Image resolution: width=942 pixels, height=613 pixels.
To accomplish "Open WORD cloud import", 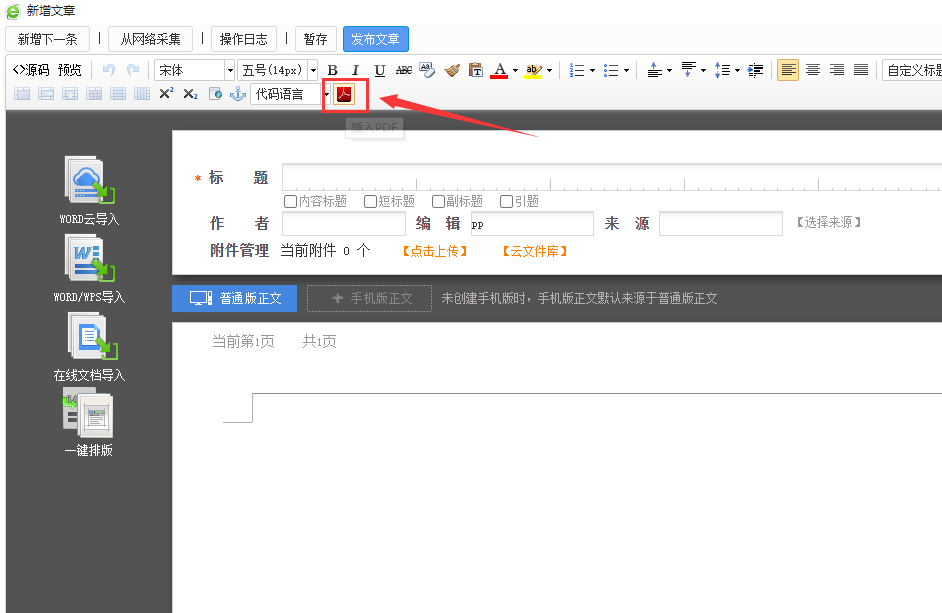I will pos(89,181).
